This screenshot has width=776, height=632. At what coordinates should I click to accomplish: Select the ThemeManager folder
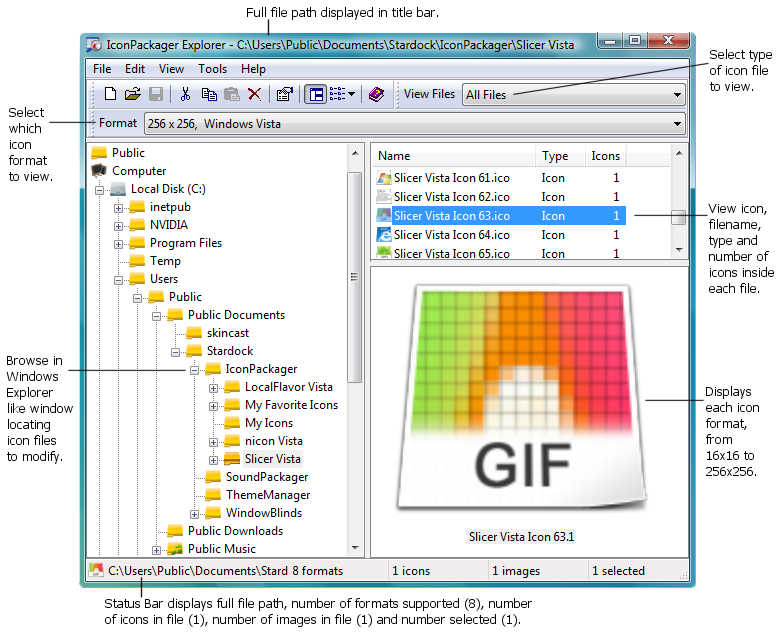268,495
